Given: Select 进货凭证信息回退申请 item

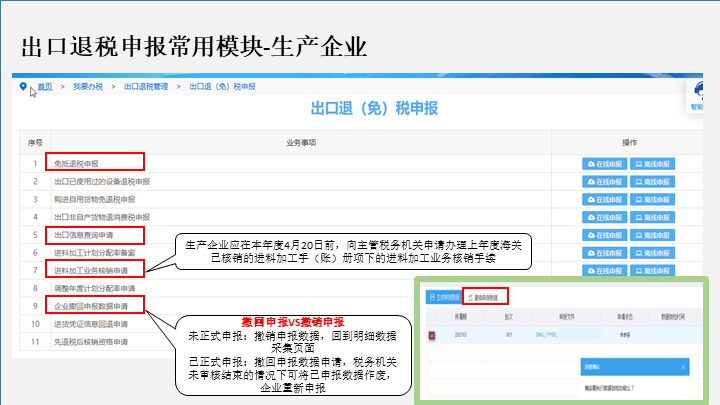Looking at the screenshot, I should click(91, 324).
